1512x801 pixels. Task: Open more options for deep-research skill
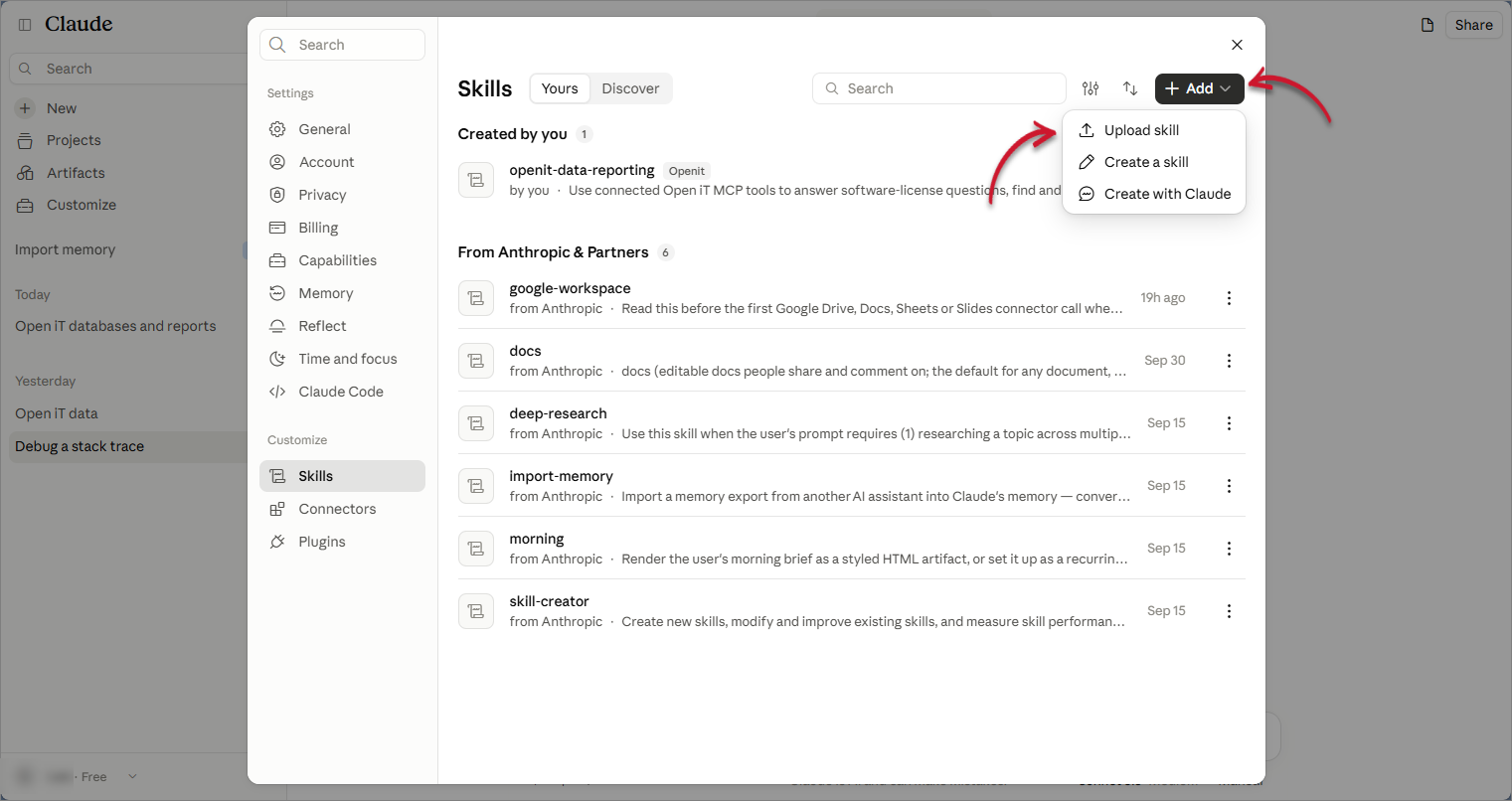click(x=1229, y=423)
